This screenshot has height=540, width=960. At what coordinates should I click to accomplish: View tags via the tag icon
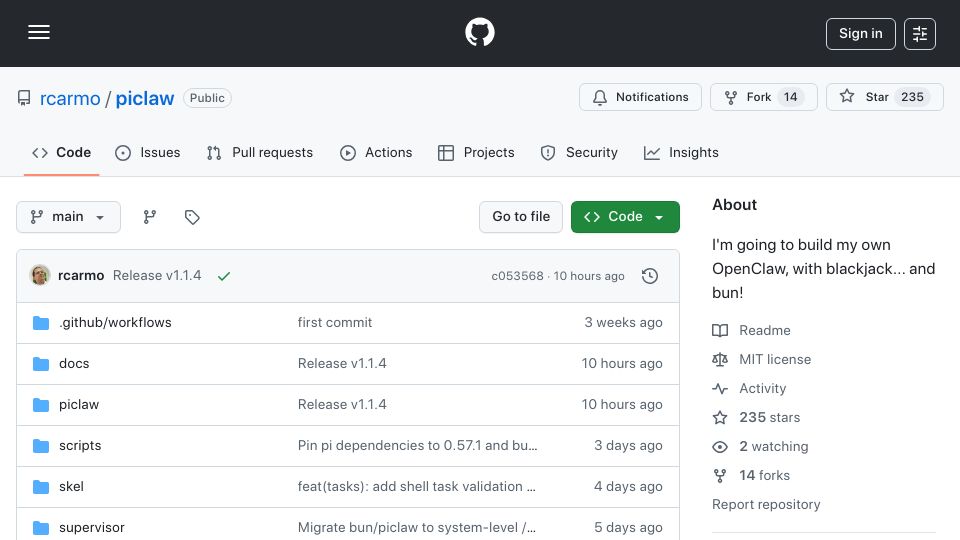[x=192, y=217]
